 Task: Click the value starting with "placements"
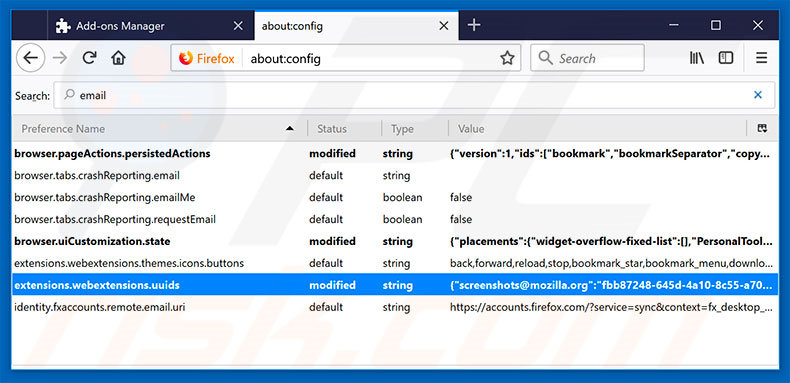point(611,241)
